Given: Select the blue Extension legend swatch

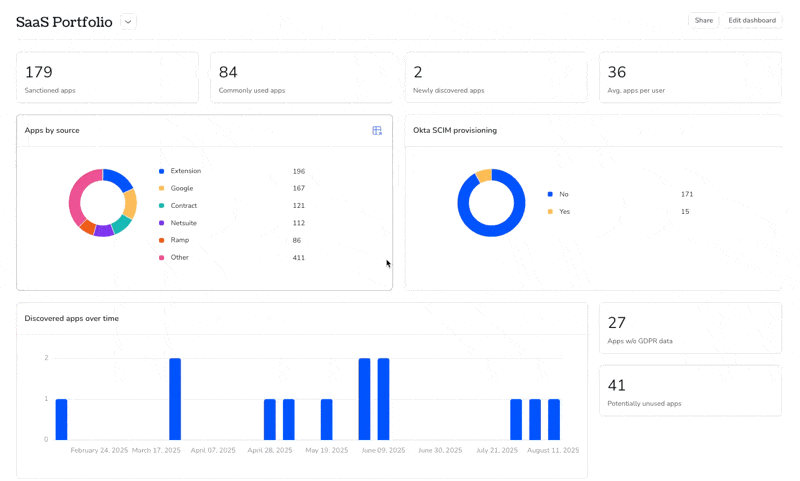Looking at the screenshot, I should pos(161,171).
